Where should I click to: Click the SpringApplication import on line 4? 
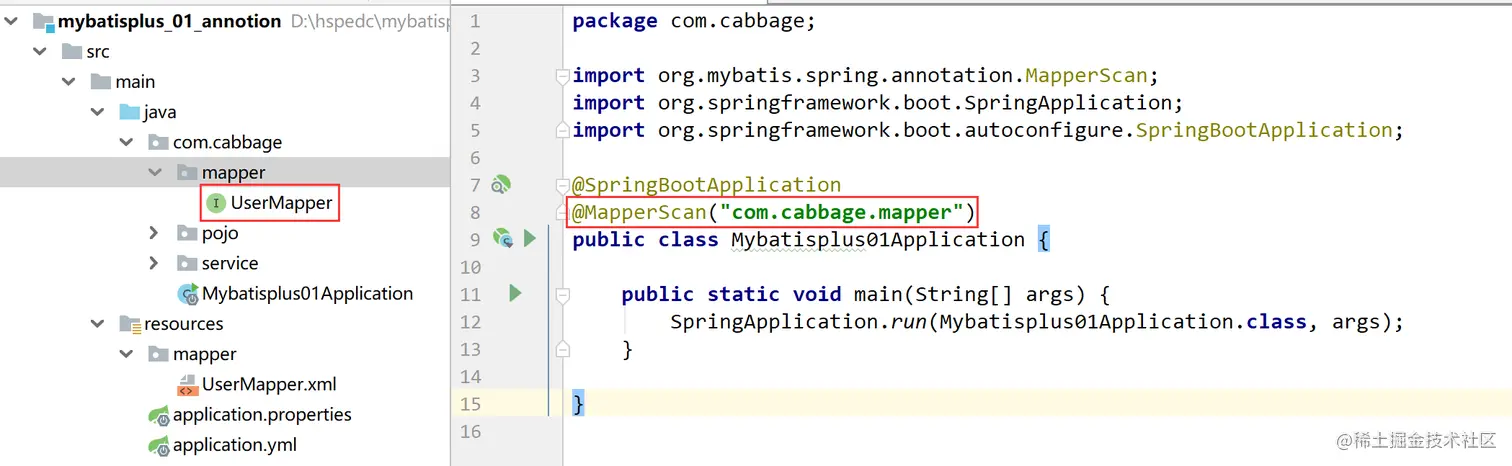pos(878,103)
